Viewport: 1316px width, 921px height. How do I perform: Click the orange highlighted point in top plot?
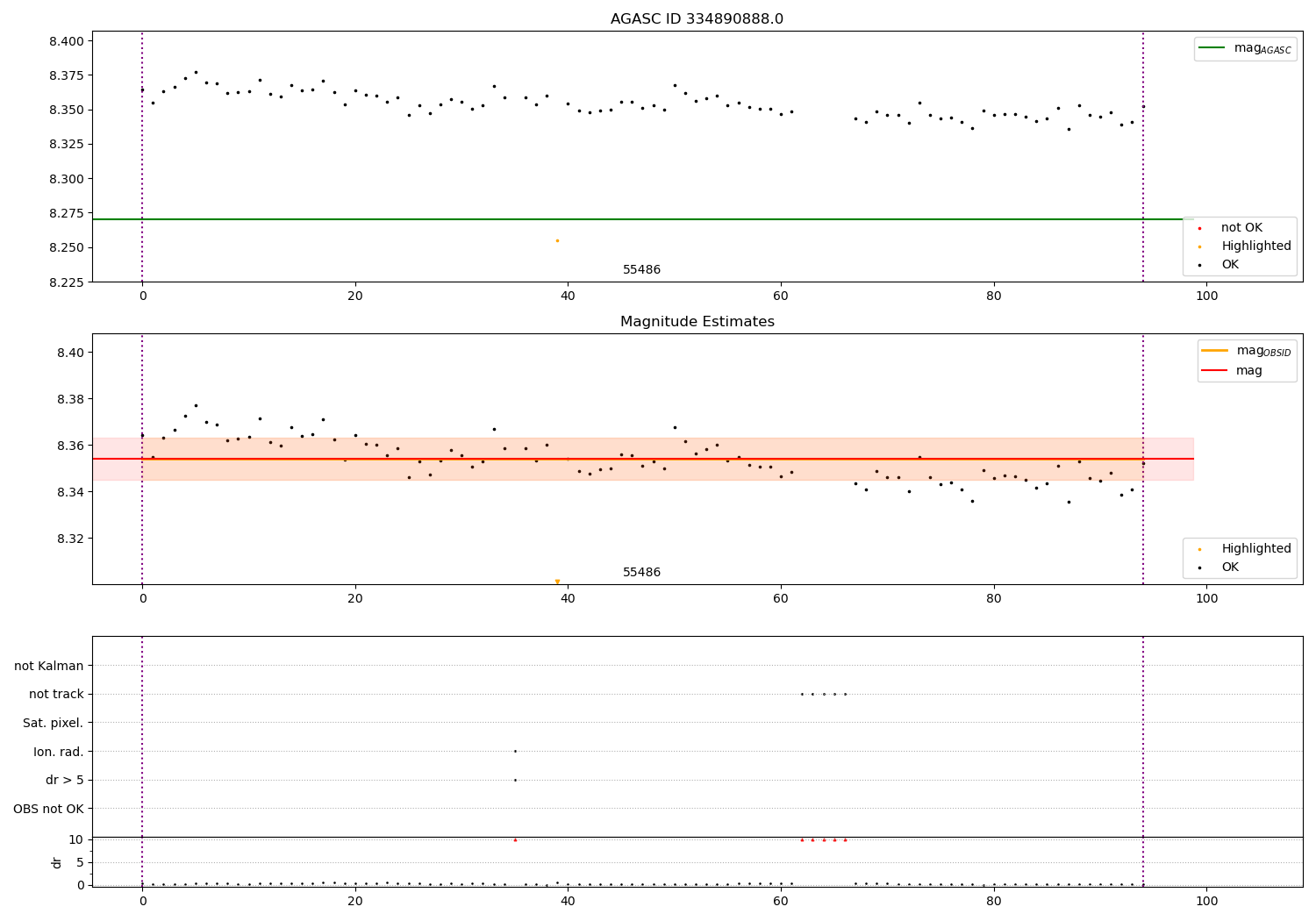[557, 240]
